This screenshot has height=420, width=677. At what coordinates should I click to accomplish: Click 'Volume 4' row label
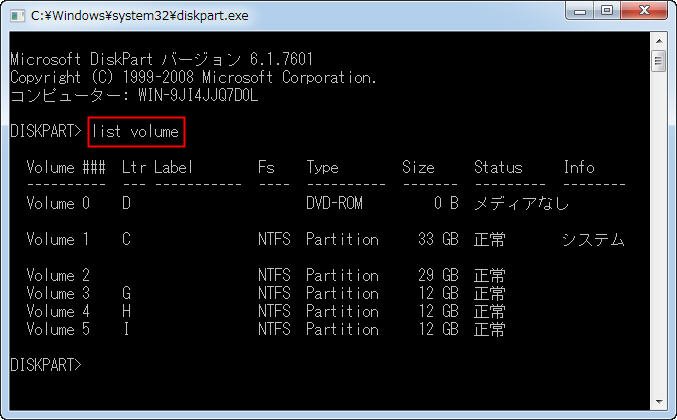[58, 311]
